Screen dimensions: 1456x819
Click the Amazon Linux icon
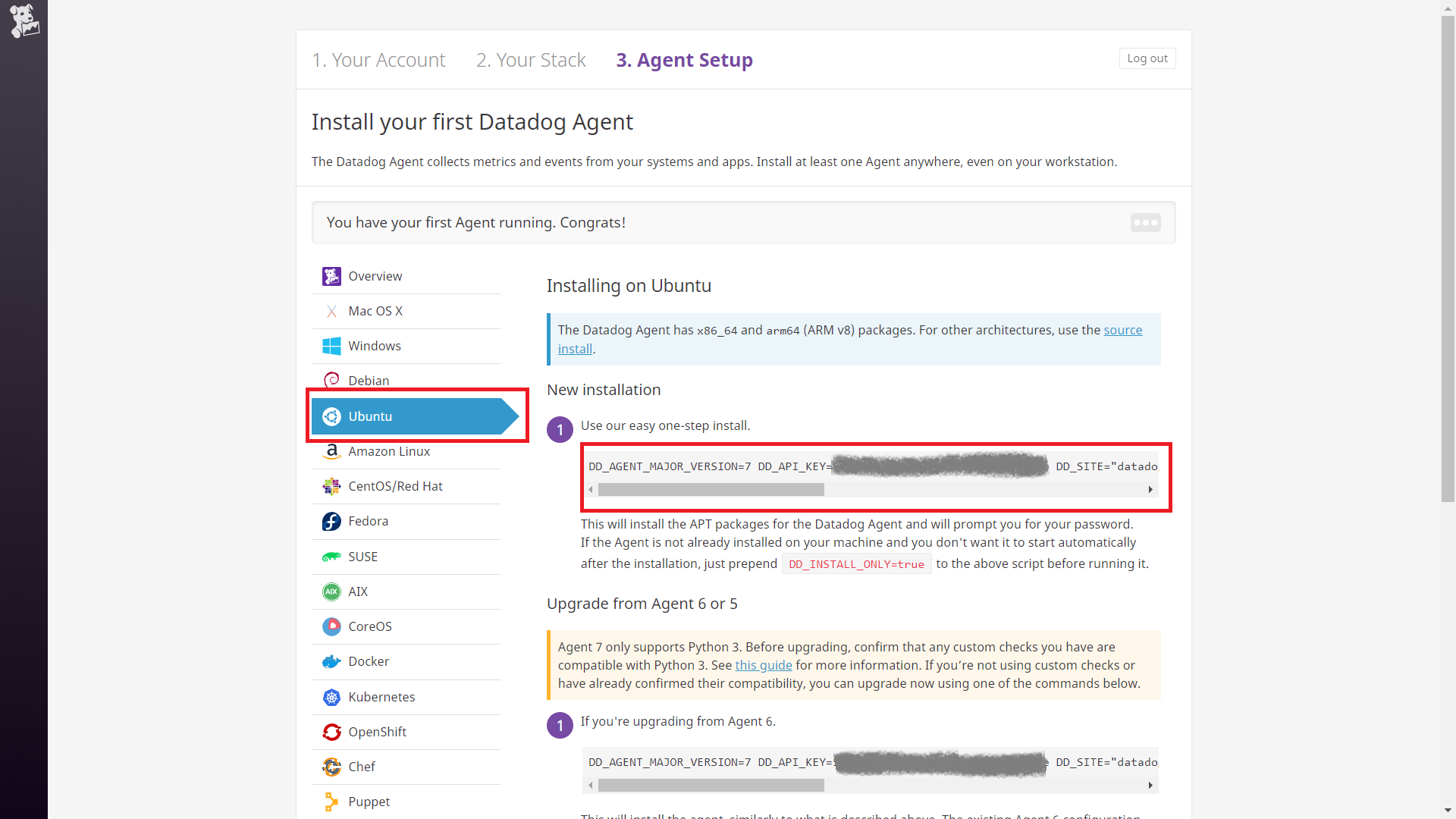point(331,451)
